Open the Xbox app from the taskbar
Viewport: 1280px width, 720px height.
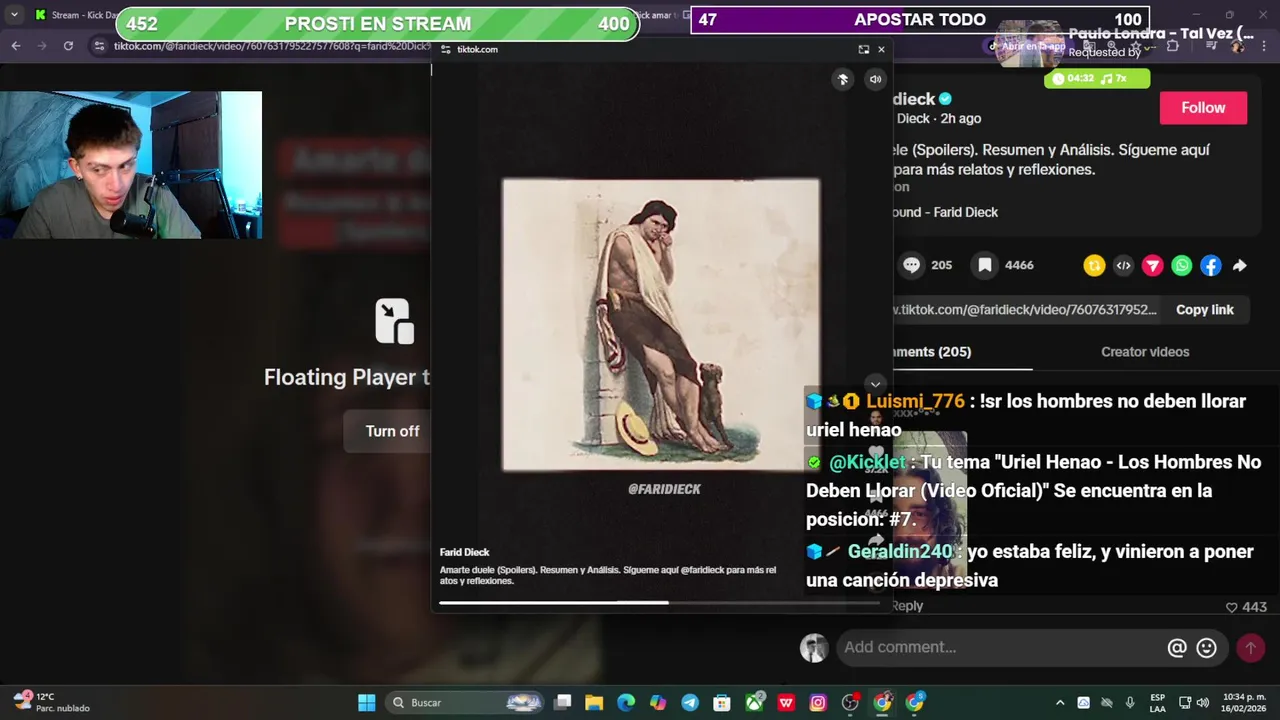click(754, 702)
